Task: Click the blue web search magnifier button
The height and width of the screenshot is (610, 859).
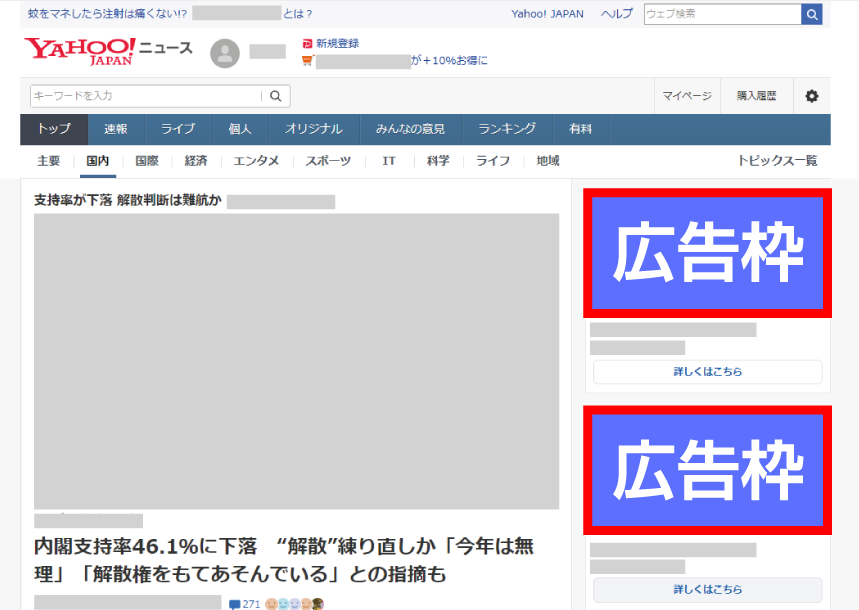Action: pyautogui.click(x=812, y=14)
